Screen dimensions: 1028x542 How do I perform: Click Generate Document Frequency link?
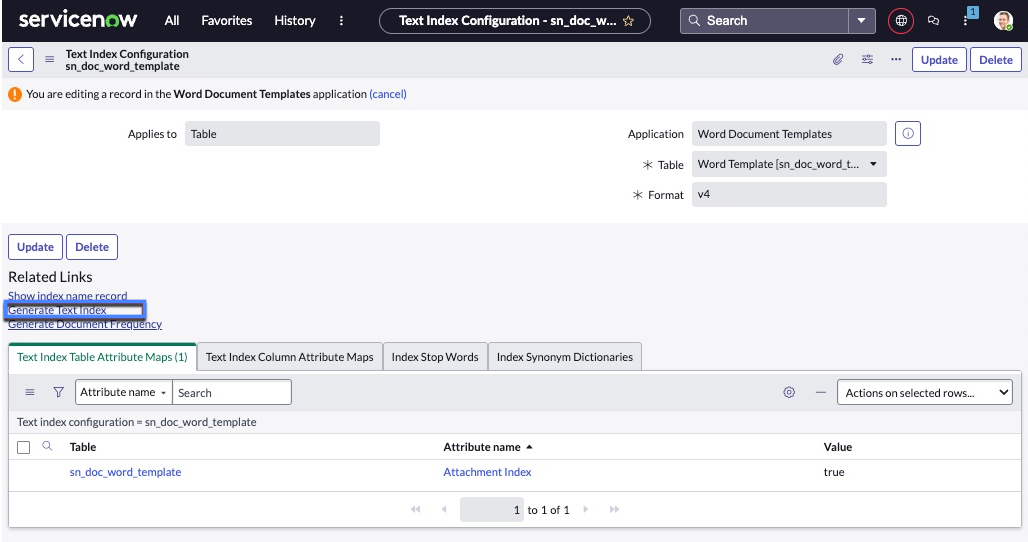tap(85, 324)
